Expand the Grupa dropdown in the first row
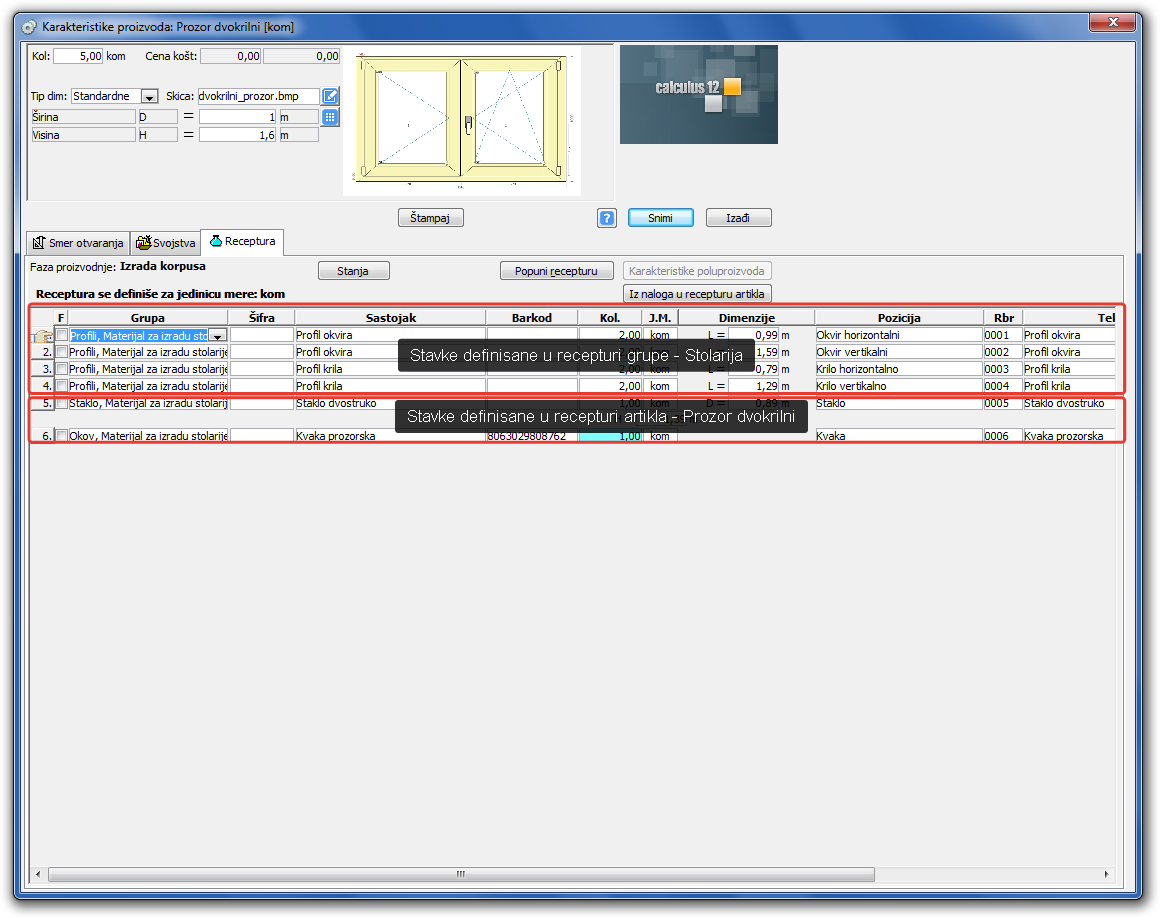Screen dimensions: 1161x919 click(x=217, y=336)
